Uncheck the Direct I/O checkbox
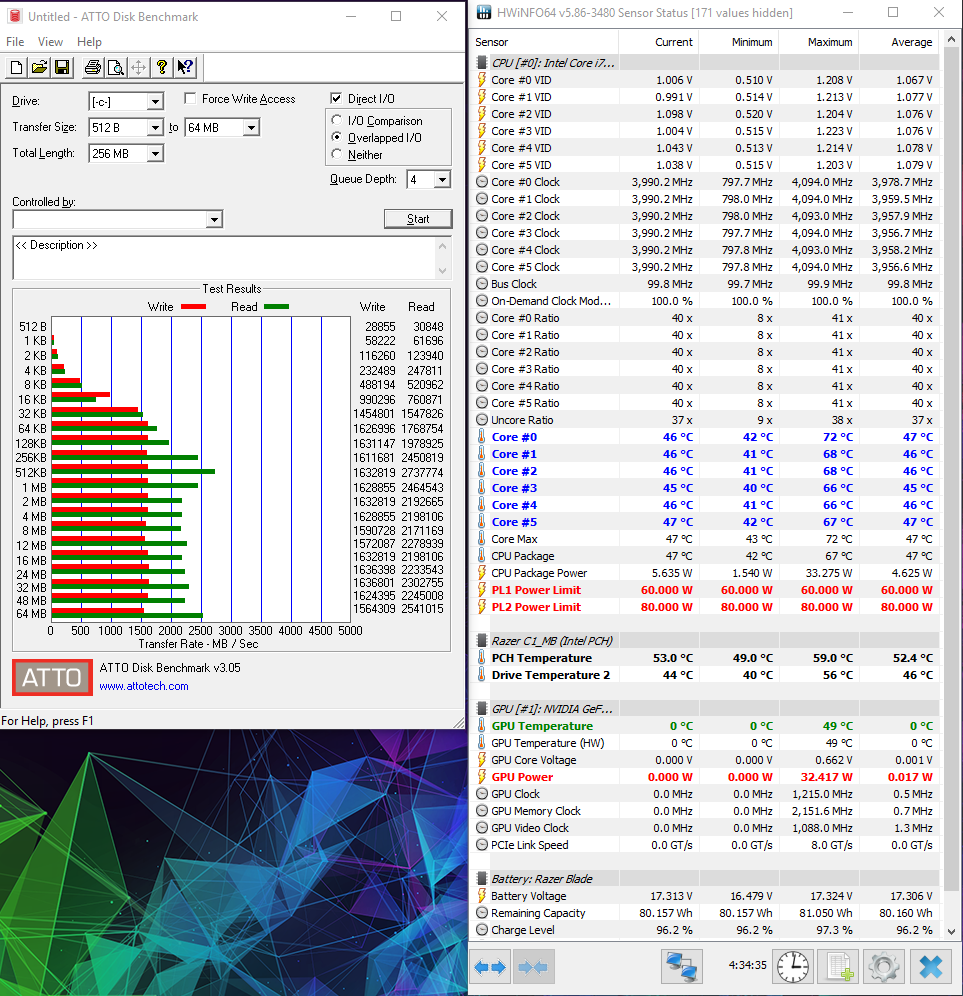Screen dimensions: 963x996 (x=336, y=98)
